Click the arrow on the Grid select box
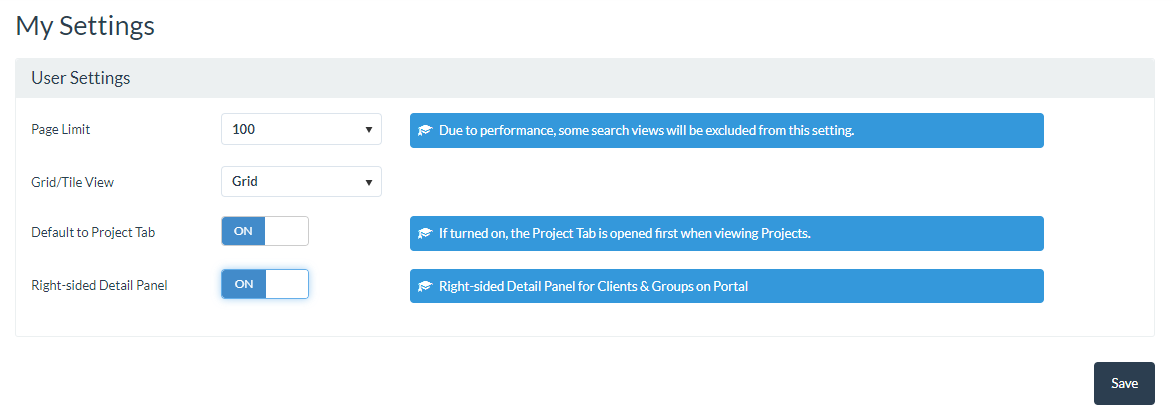Viewport: 1173px width, 415px height. click(369, 182)
